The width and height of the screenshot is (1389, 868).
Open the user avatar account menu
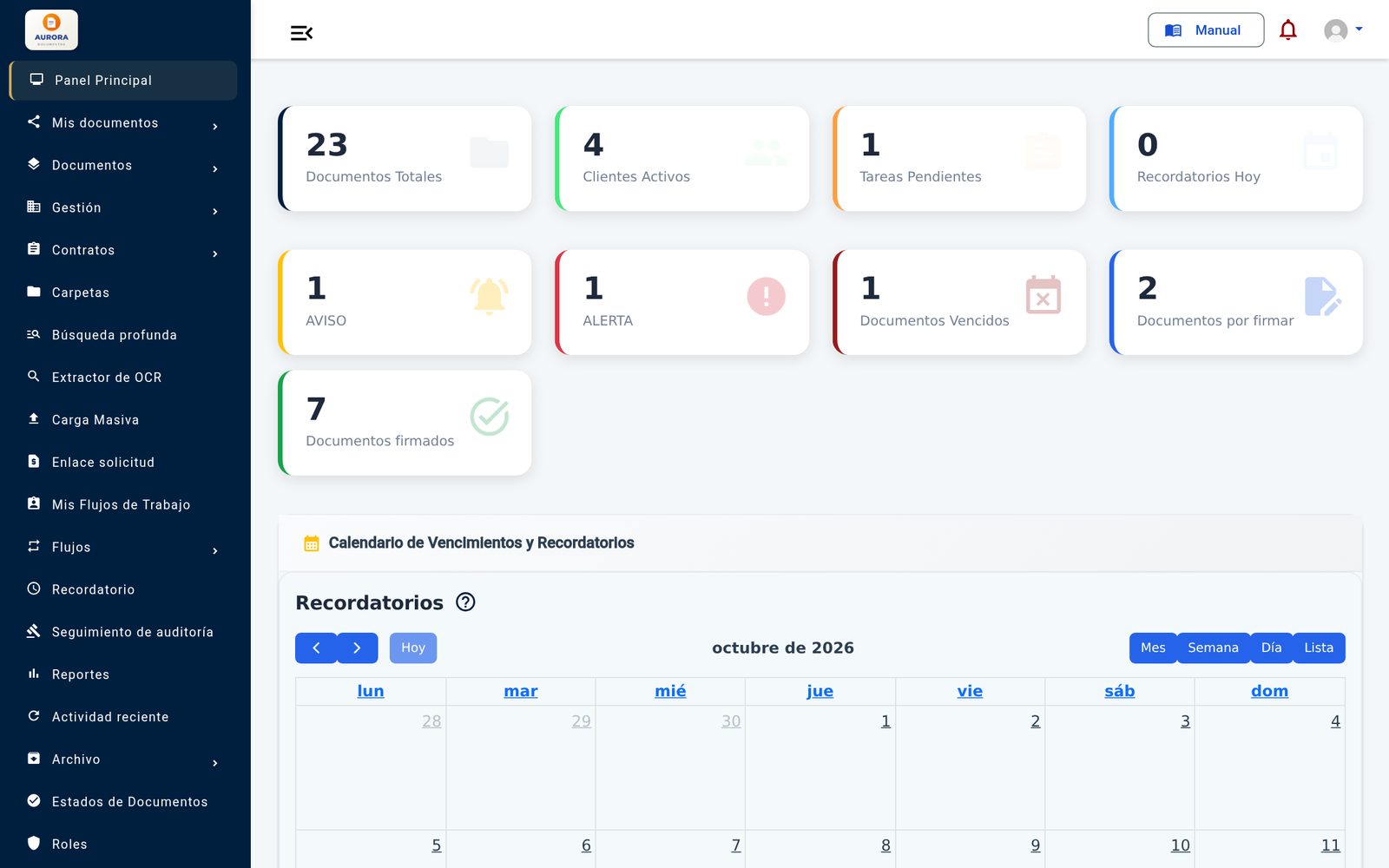pos(1343,30)
